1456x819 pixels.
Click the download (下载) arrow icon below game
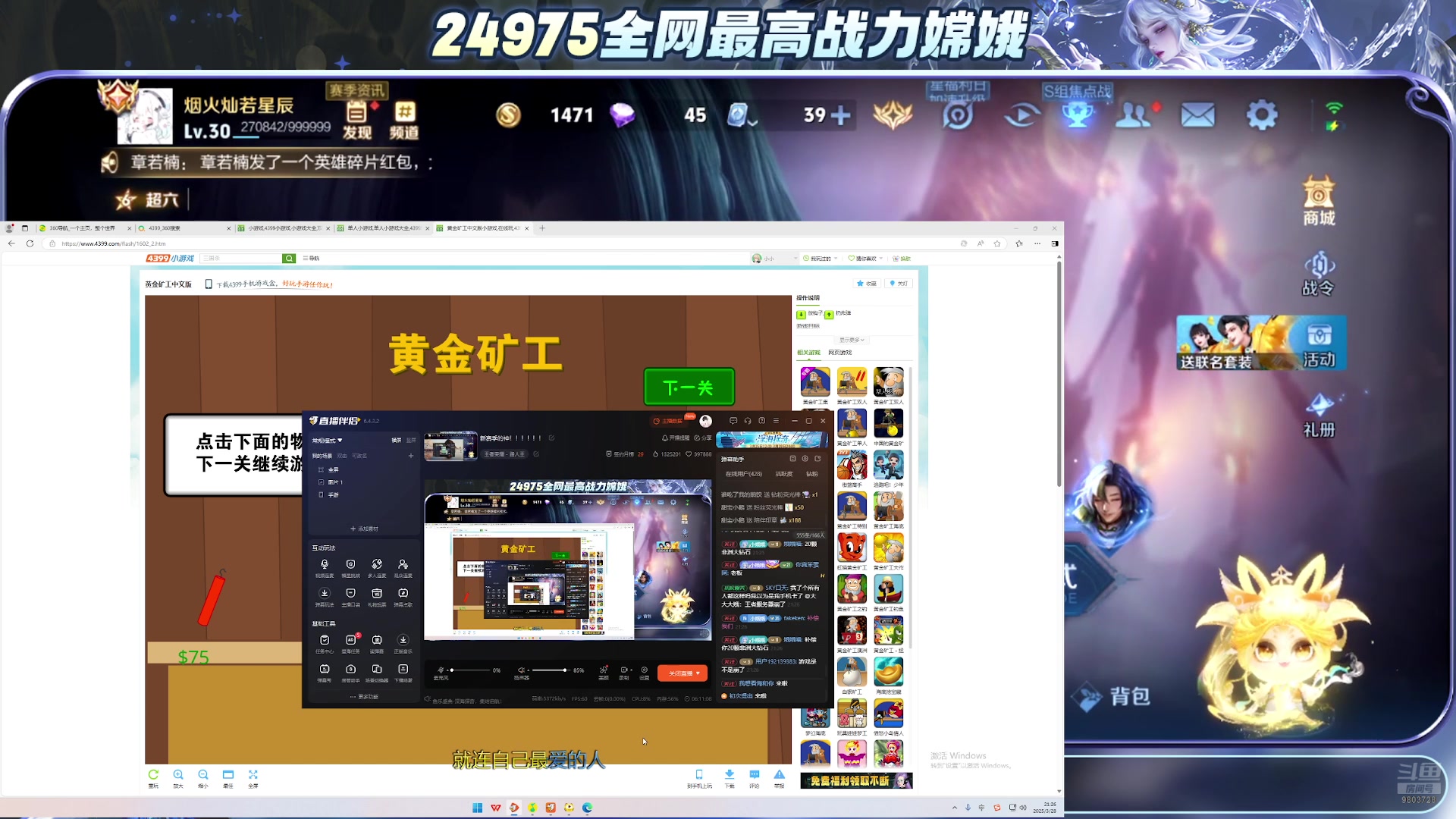click(730, 774)
